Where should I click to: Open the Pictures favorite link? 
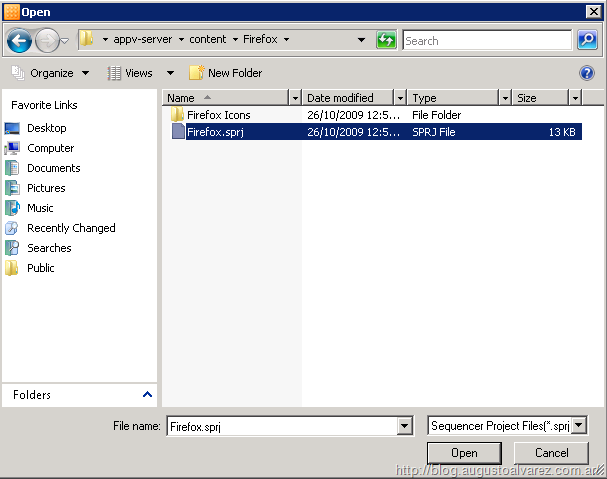(x=46, y=188)
